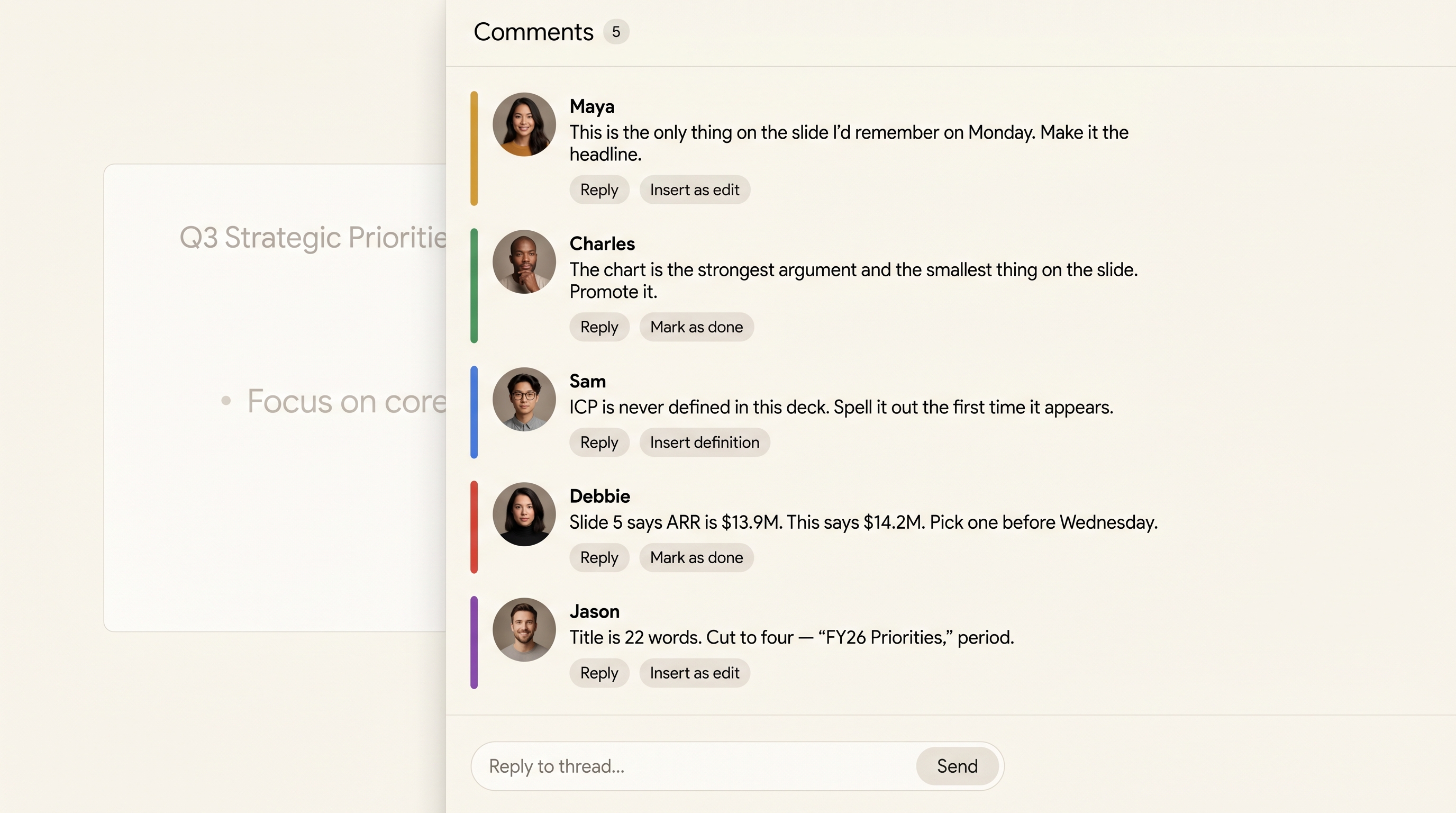The image size is (1456, 813).
Task: Click the comments count badge
Action: [x=616, y=32]
